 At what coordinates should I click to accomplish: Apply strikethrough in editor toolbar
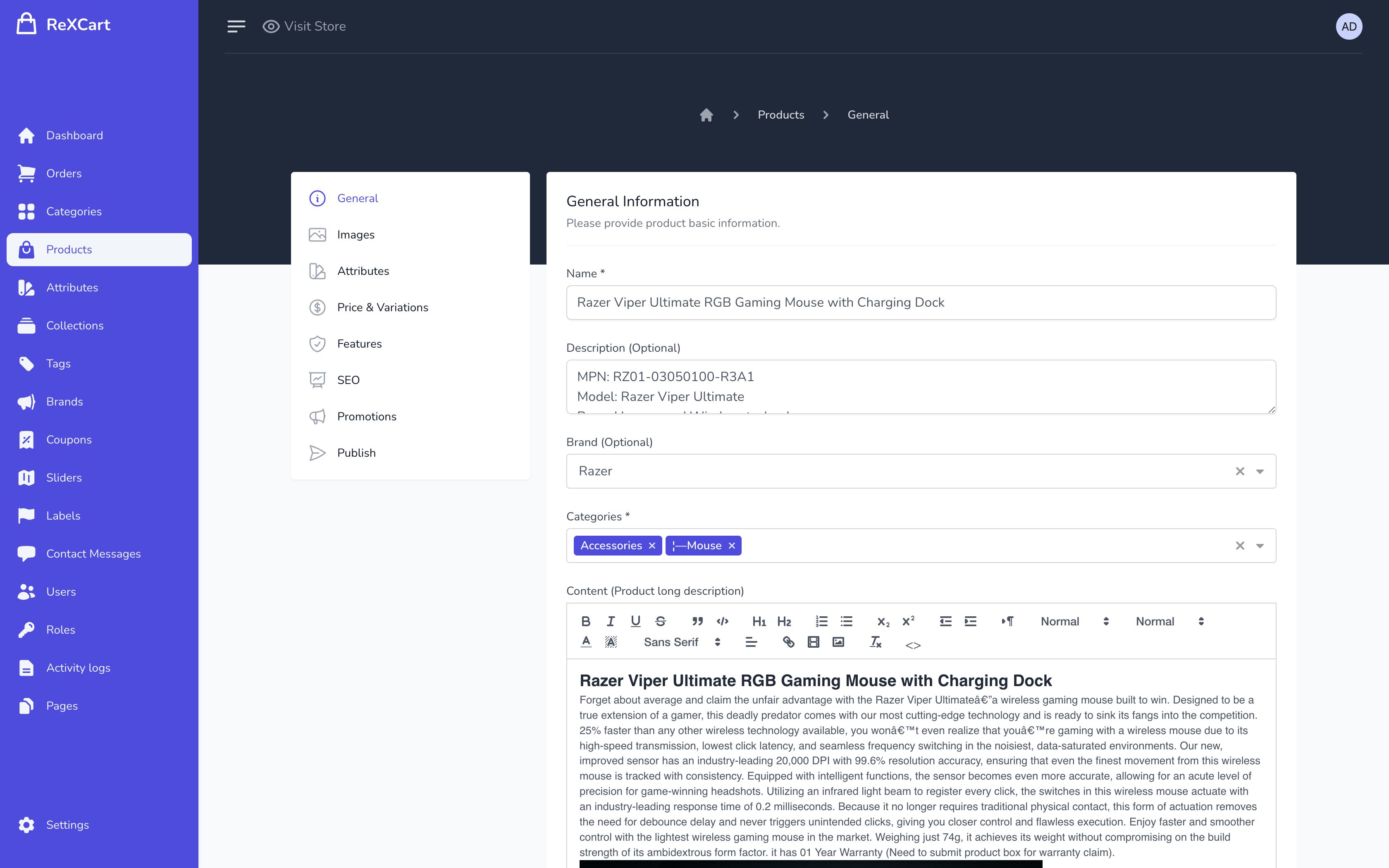660,621
